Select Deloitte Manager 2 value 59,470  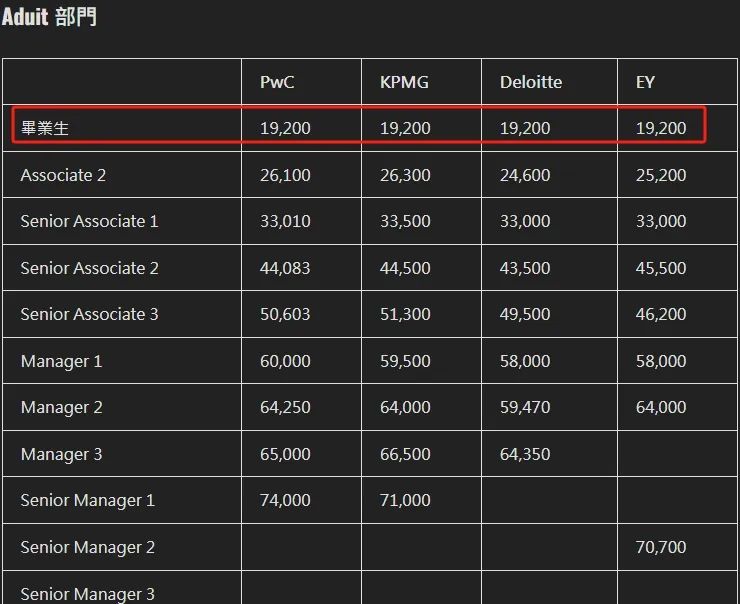coord(525,407)
